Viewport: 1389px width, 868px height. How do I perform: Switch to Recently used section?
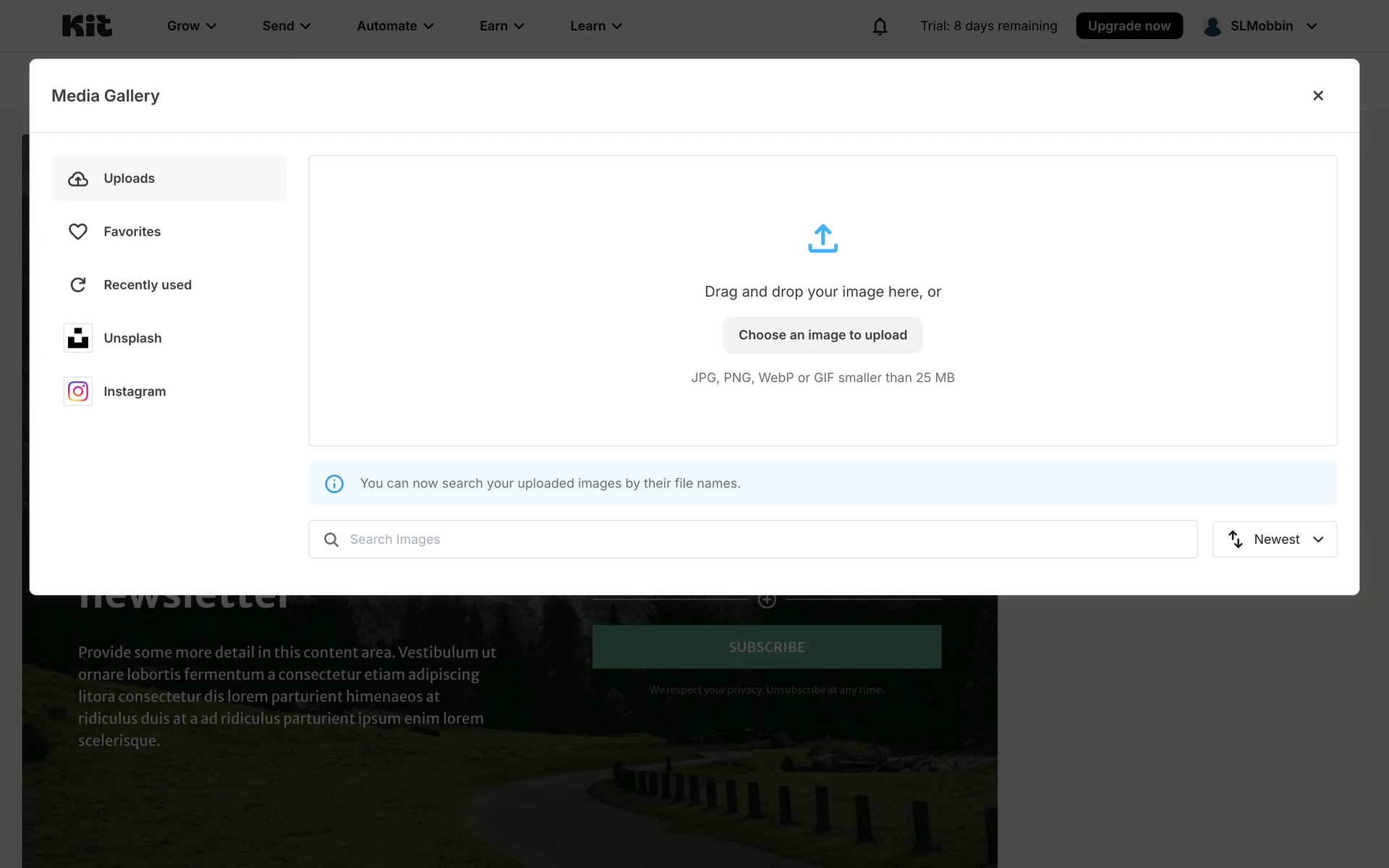148,285
